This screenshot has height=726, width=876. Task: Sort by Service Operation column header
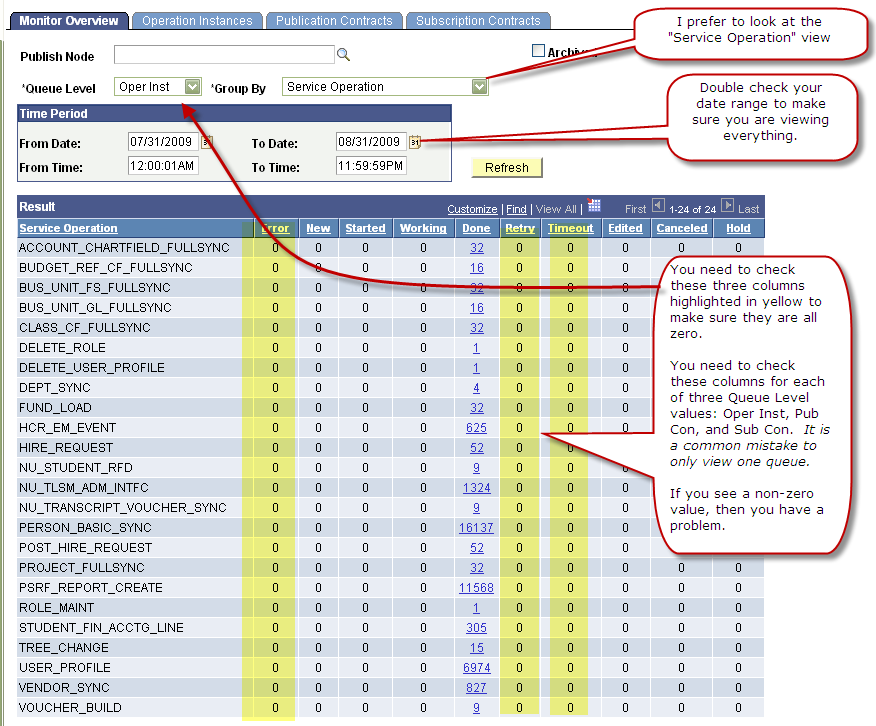point(68,228)
